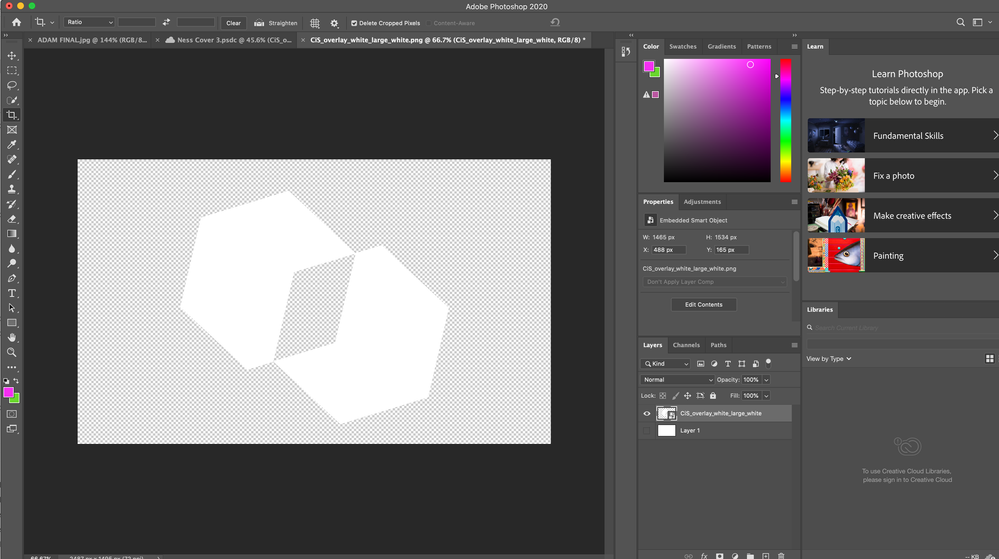The width and height of the screenshot is (999, 559).
Task: Open crop overlay grid options
Action: tap(315, 22)
